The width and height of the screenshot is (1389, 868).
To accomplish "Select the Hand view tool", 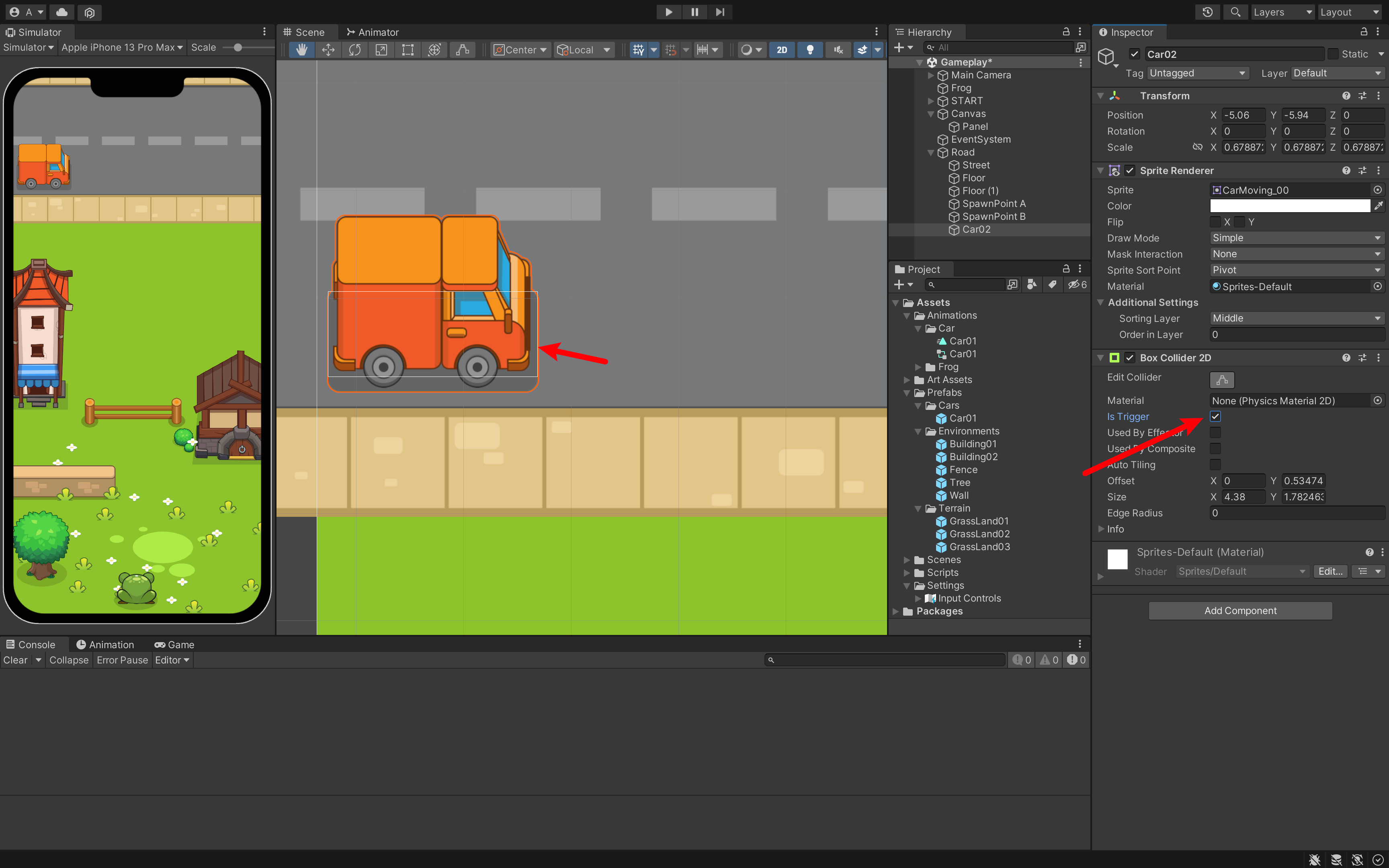I will (301, 50).
